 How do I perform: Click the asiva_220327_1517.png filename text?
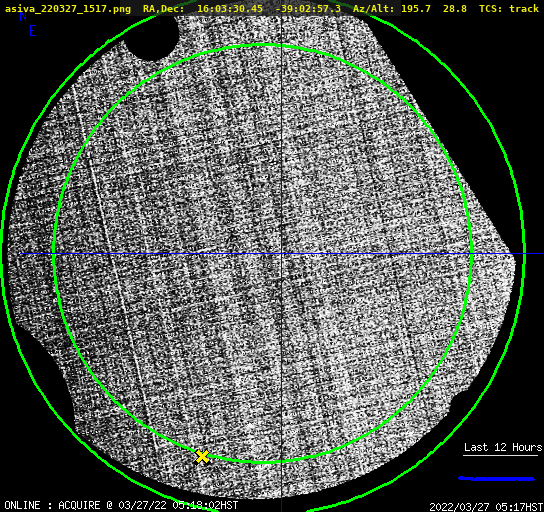68,9
